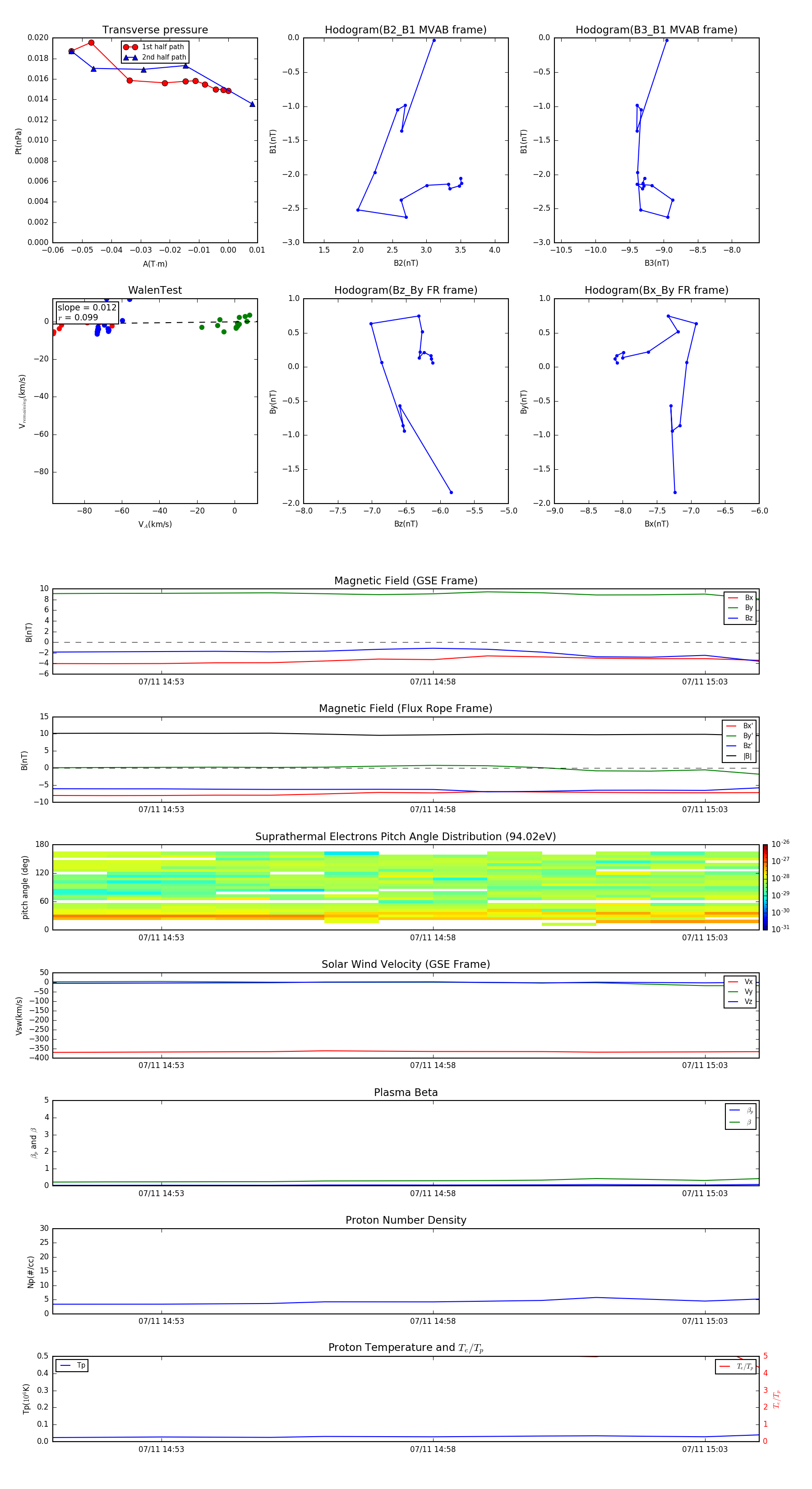Select the red "Te/Tp" legend entry

pyautogui.click(x=737, y=1366)
